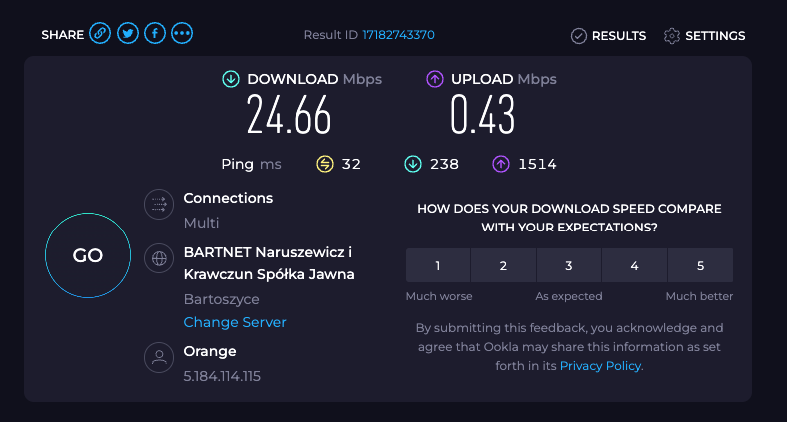787x422 pixels.
Task: Click the BARTNET Naruszewicz server name
Action: tap(269, 263)
